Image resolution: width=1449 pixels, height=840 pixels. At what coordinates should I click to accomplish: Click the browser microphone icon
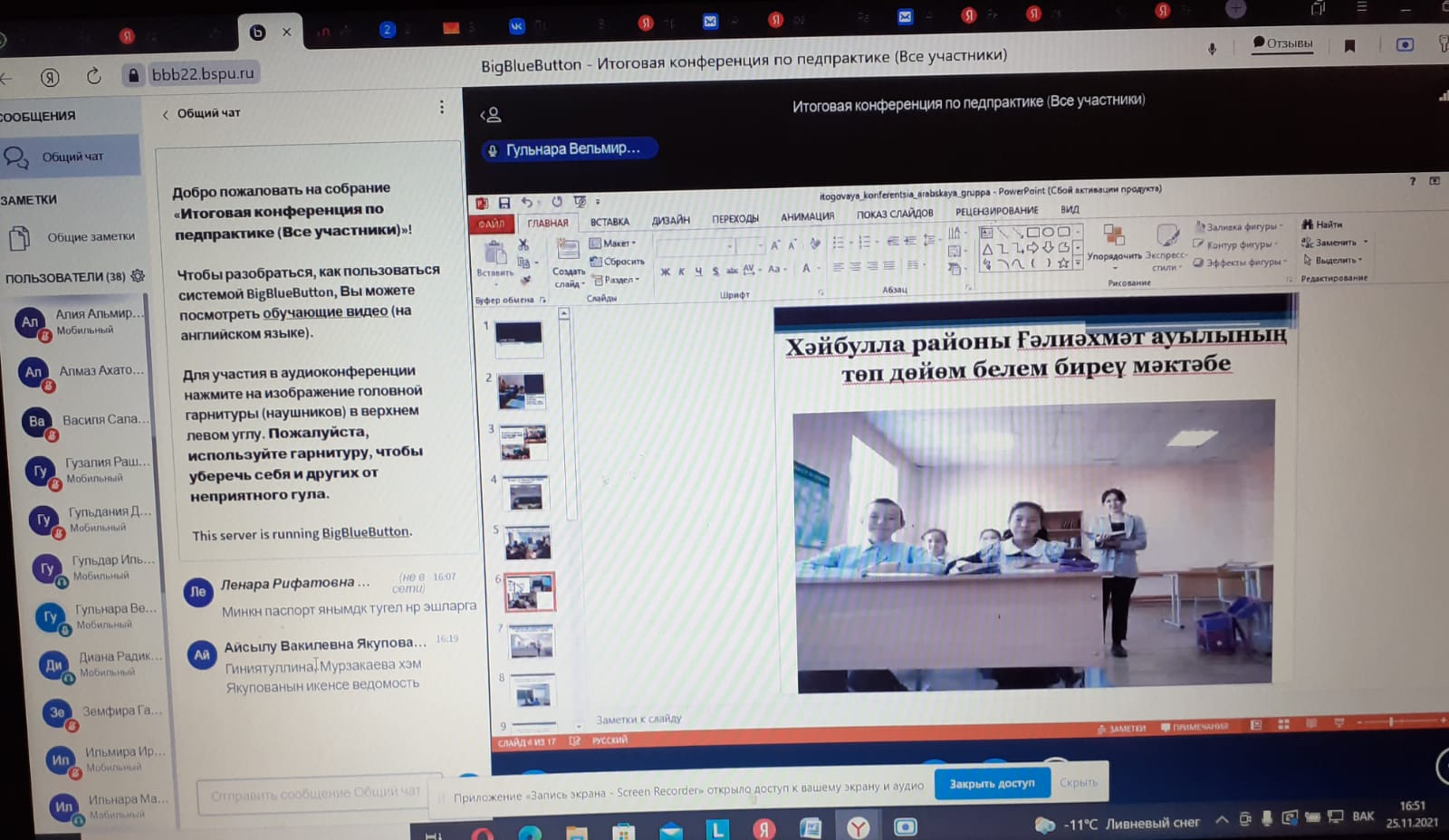pyautogui.click(x=1212, y=49)
